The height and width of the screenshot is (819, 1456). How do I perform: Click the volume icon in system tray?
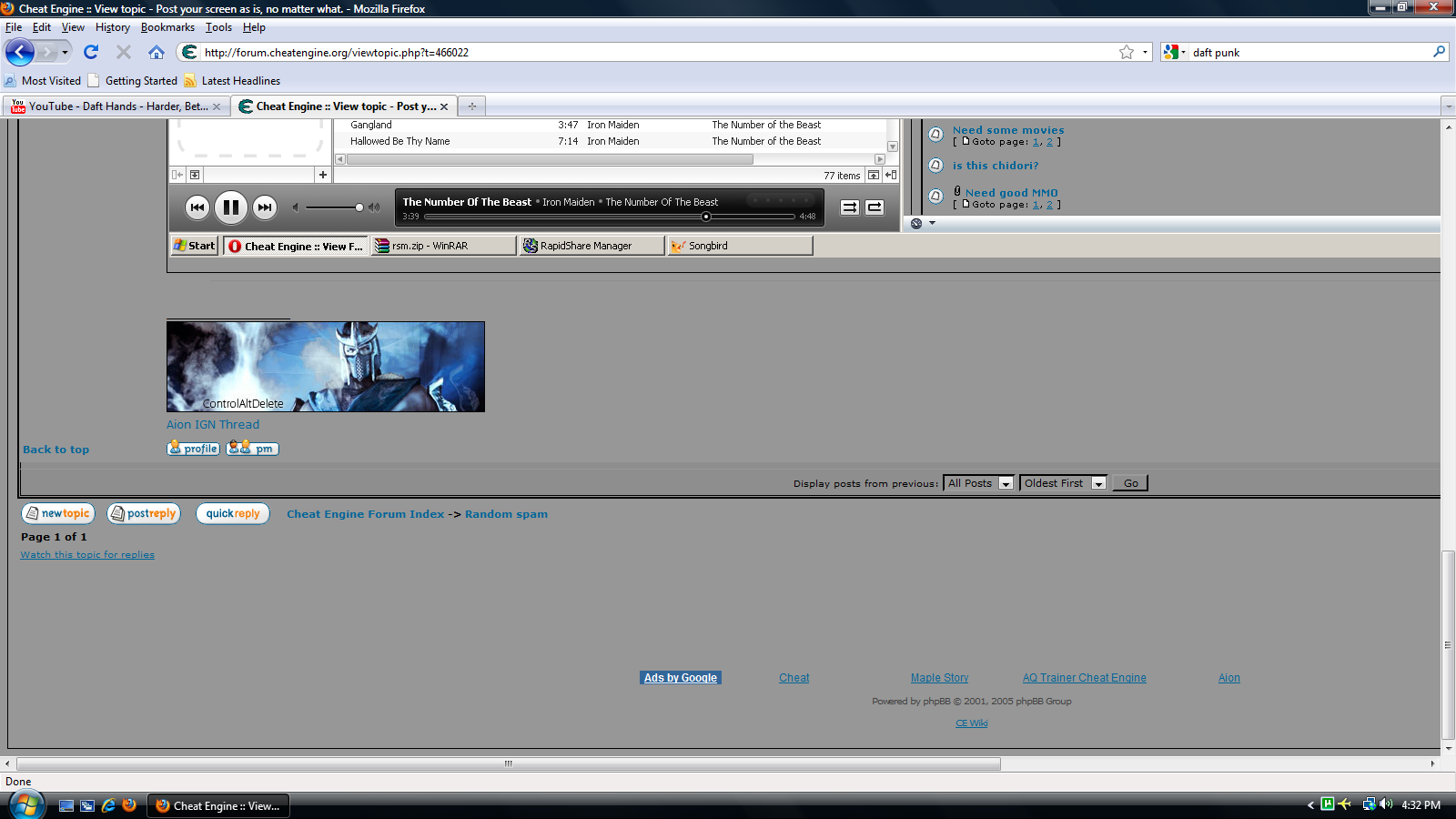tap(1386, 804)
